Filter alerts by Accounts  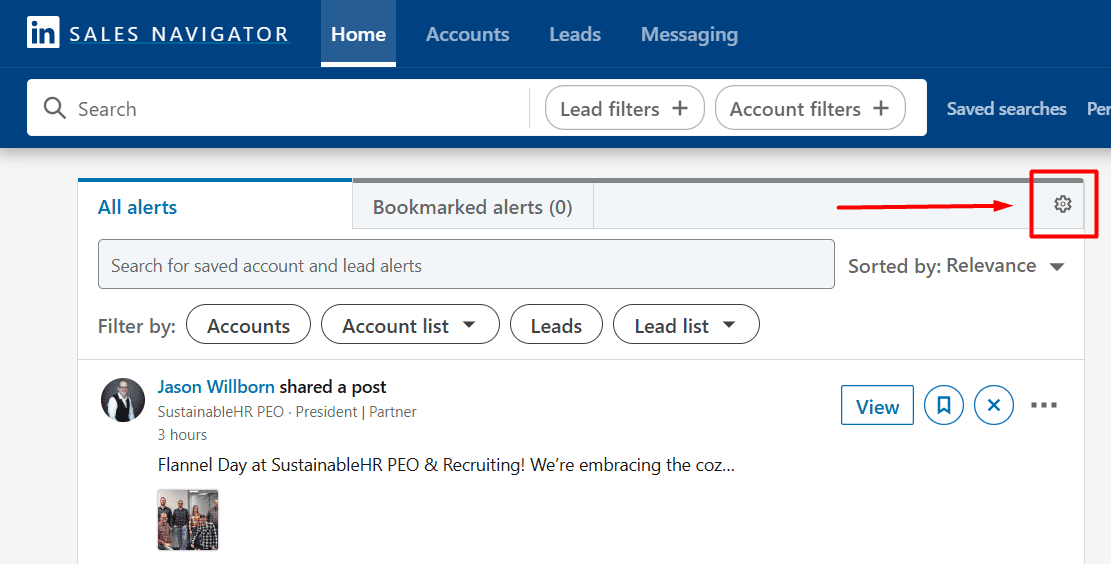tap(248, 325)
